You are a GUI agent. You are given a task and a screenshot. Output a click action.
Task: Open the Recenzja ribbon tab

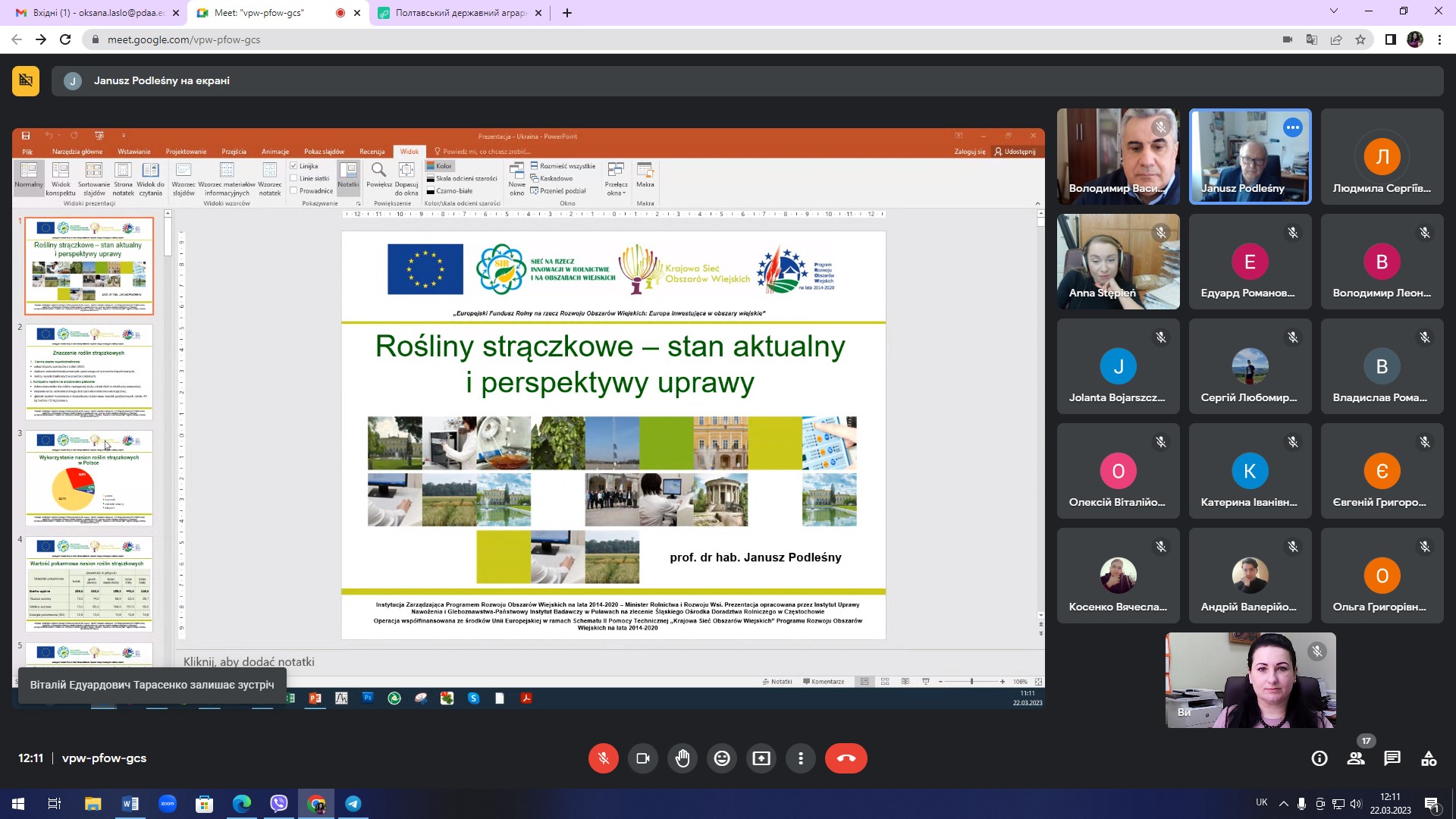pyautogui.click(x=372, y=152)
